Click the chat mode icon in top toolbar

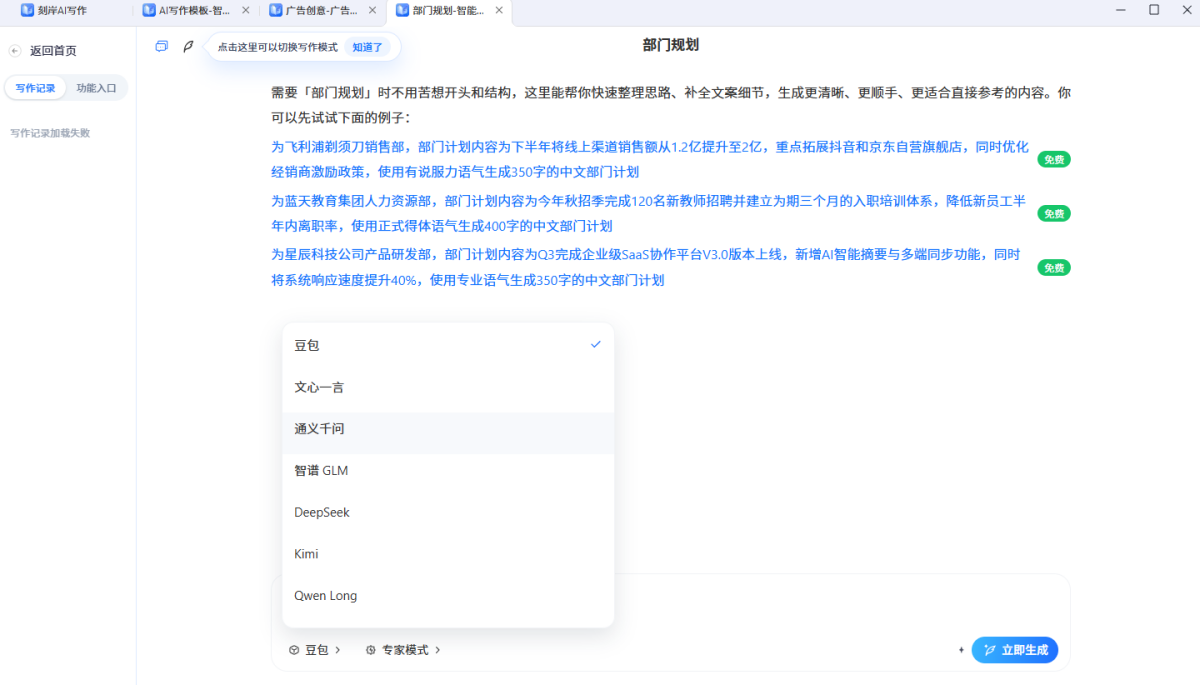coord(162,46)
